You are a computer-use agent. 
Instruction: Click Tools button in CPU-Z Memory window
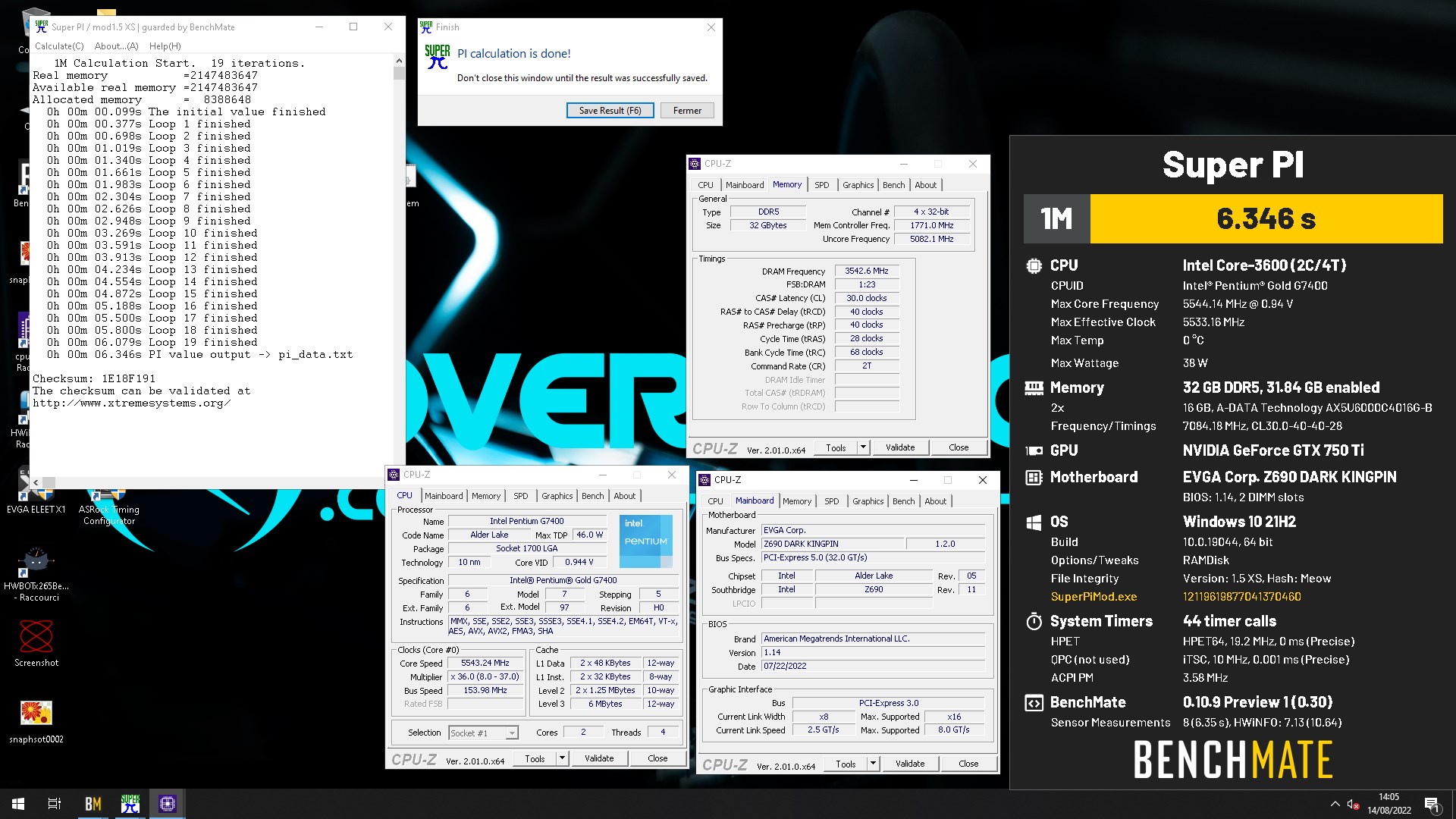836,448
